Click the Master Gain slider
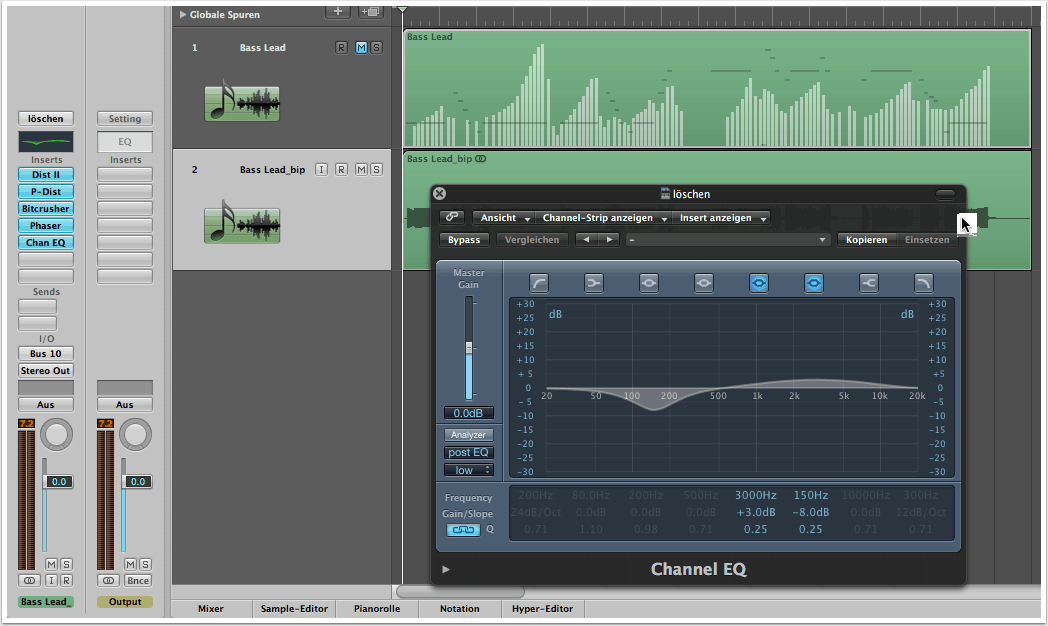 (x=469, y=348)
